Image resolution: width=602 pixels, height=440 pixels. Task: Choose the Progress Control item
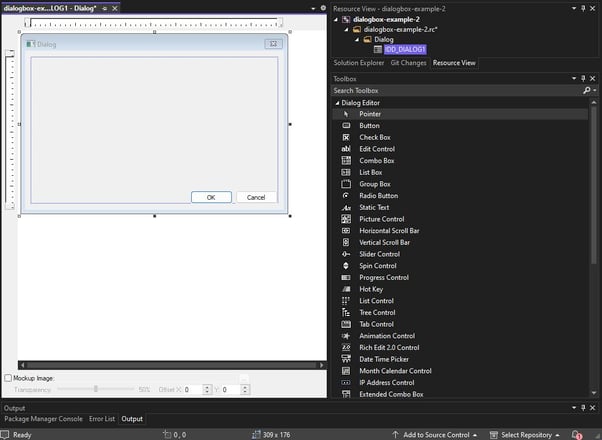tap(383, 277)
